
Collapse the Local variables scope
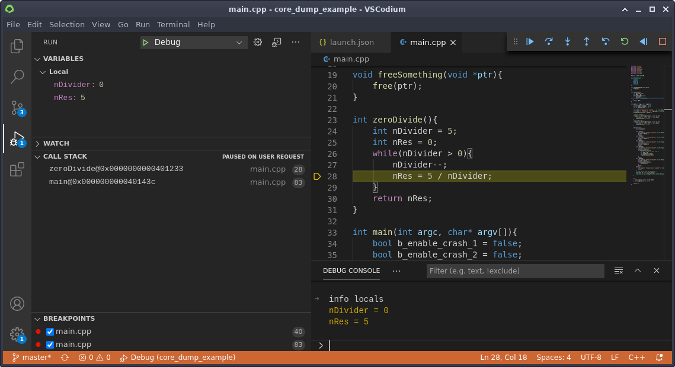tap(43, 72)
